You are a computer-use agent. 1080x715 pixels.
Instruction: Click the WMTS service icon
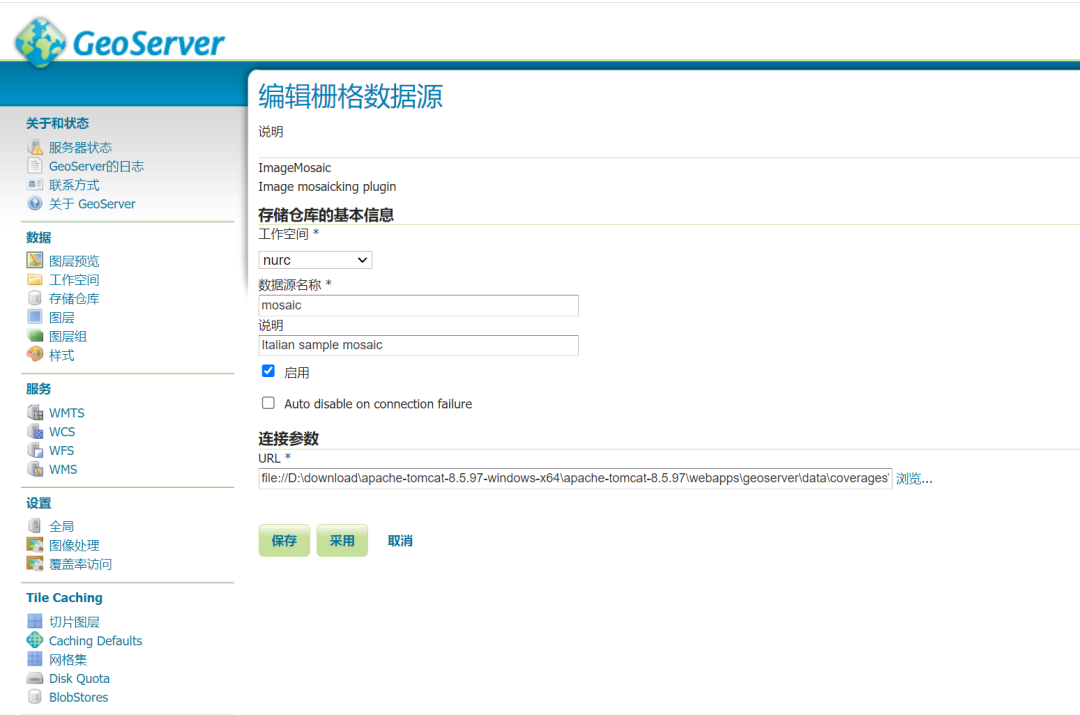click(x=35, y=412)
